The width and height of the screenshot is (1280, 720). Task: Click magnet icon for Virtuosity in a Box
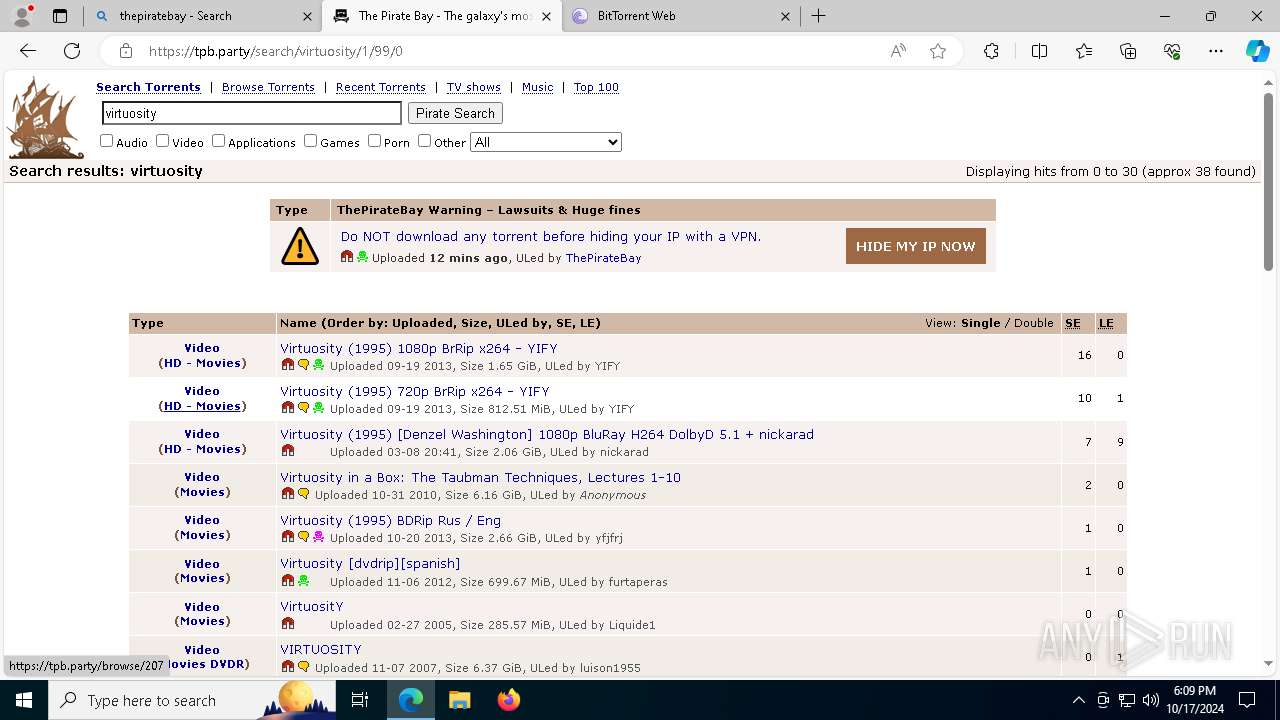(x=288, y=494)
